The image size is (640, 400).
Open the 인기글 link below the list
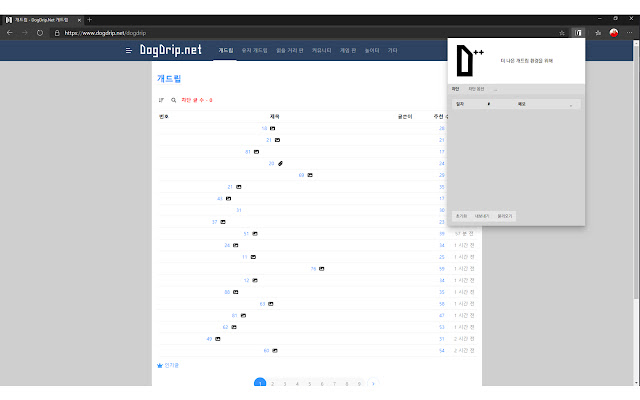point(172,365)
